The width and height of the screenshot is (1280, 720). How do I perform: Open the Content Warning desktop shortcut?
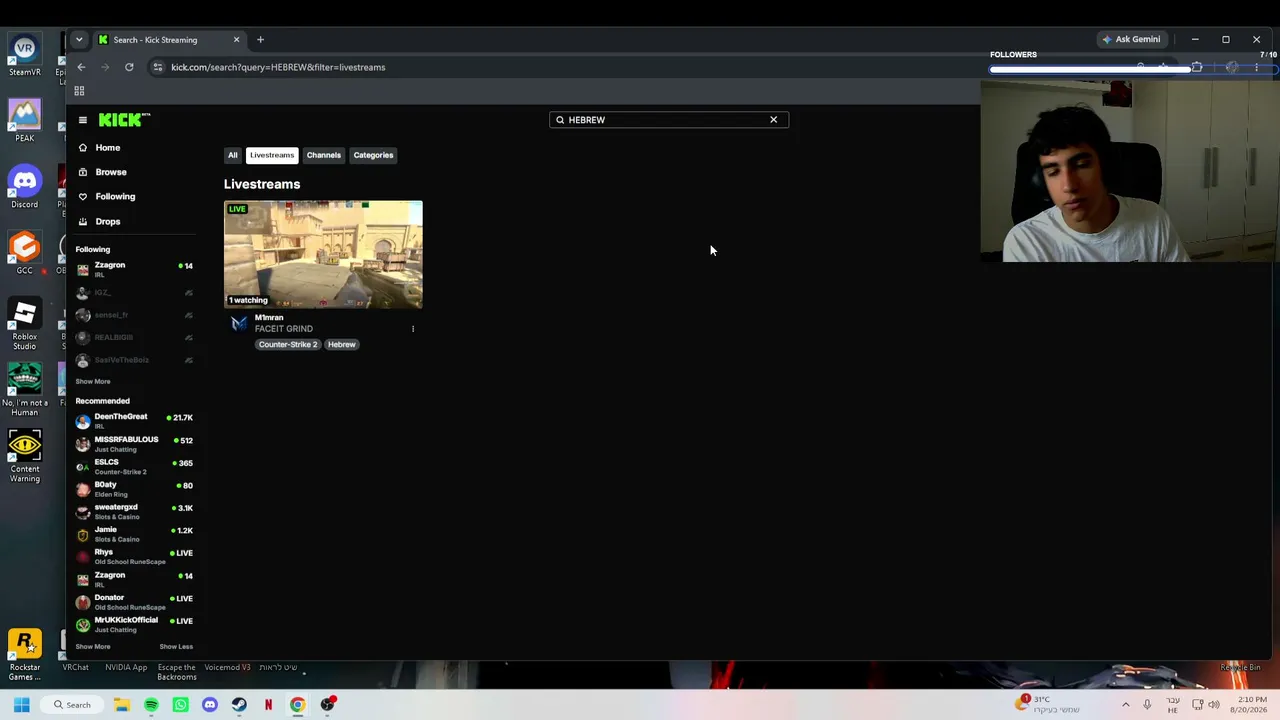click(25, 457)
